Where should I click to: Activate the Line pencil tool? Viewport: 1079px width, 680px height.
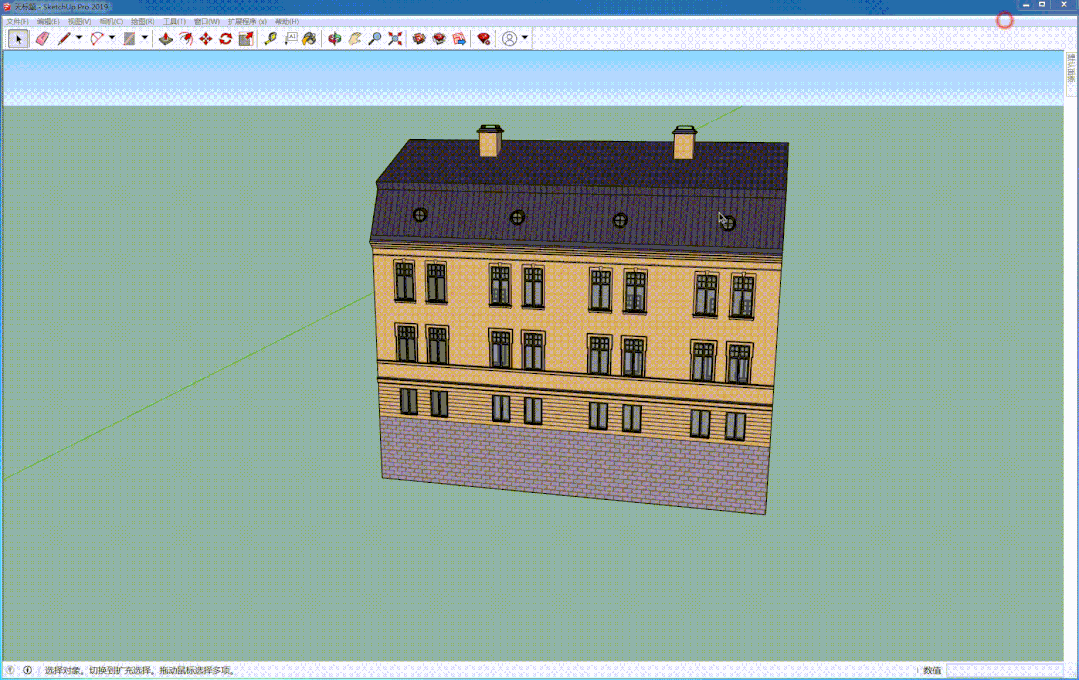[64, 39]
